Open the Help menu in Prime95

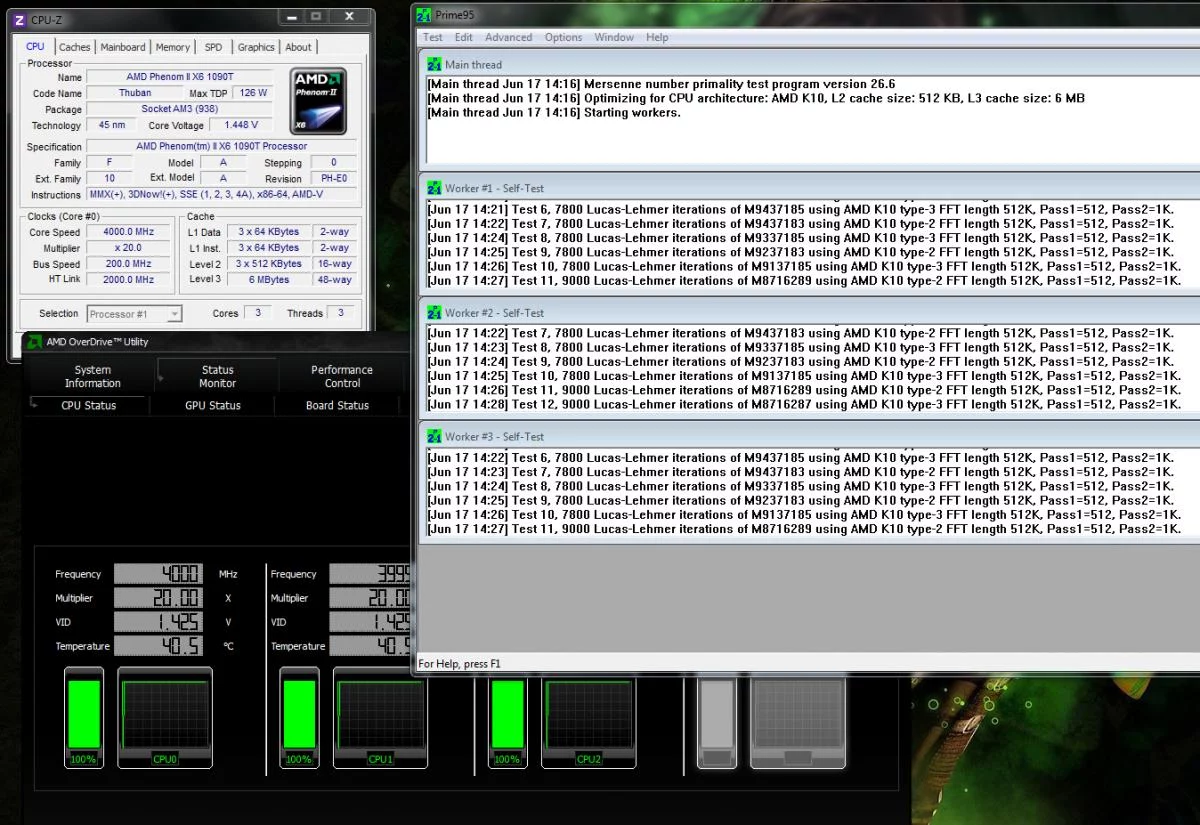[x=657, y=37]
